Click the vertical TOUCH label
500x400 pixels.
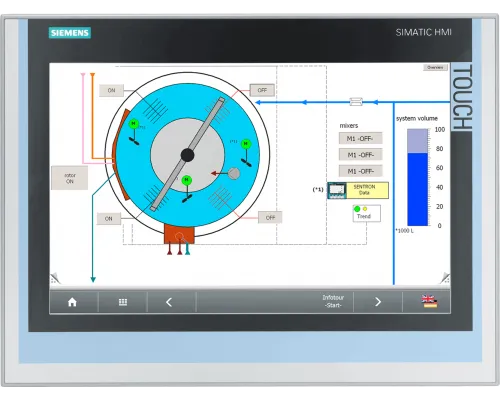[462, 97]
